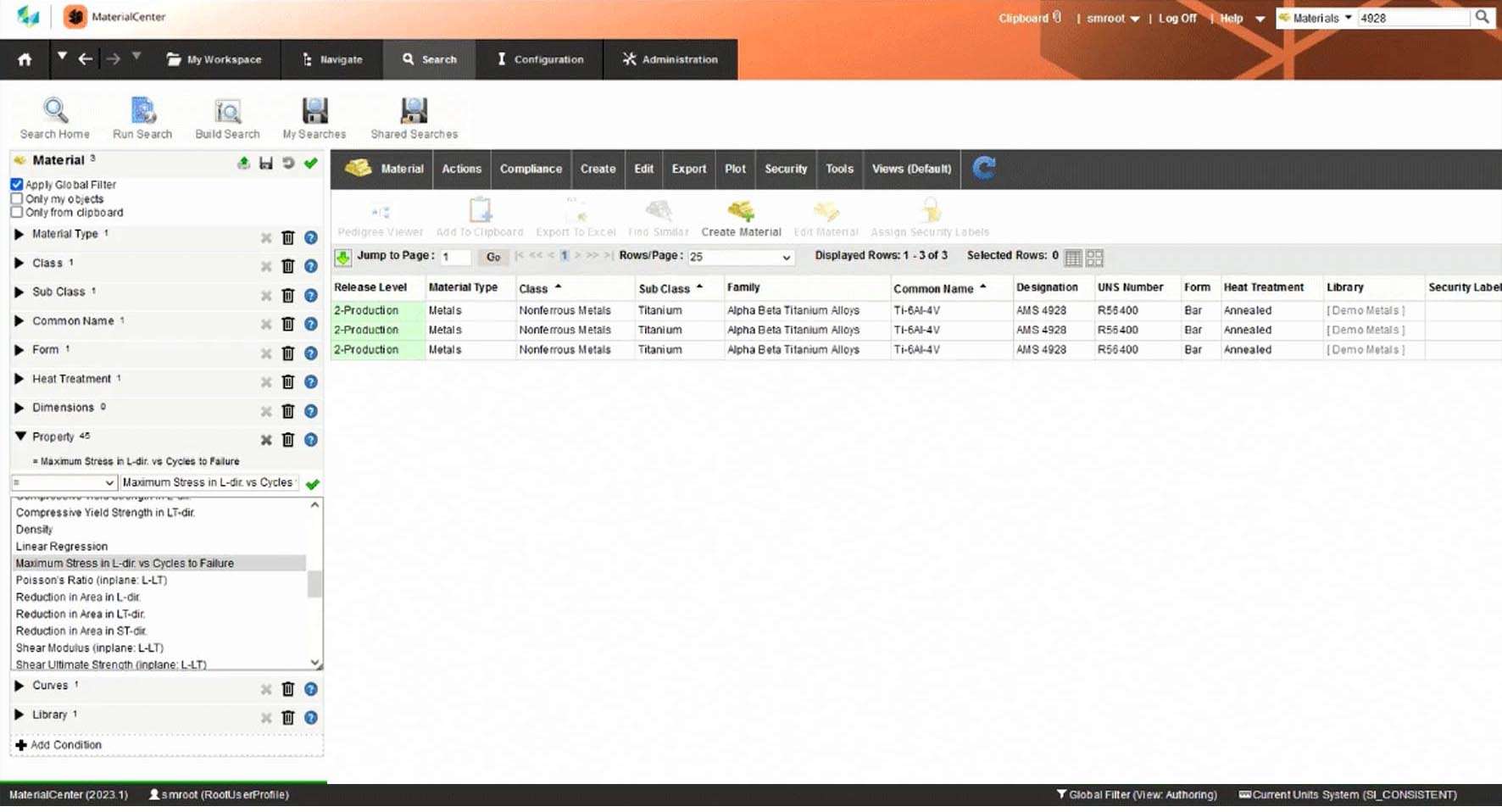The image size is (1502, 812).
Task: Delete the Sub Class condition with trash icon
Action: pos(288,296)
